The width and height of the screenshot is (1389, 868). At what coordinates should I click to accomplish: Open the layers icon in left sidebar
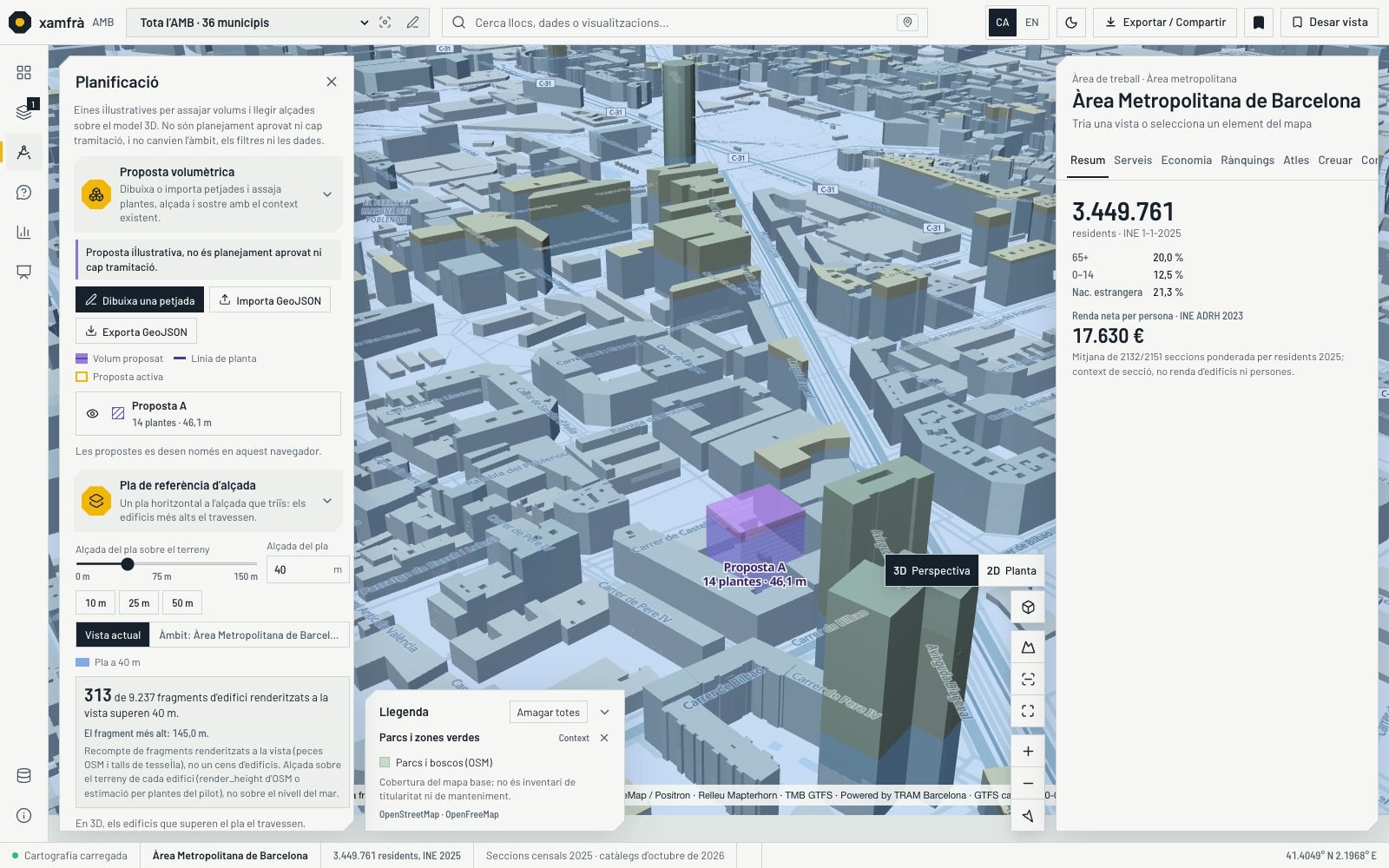pos(23,112)
